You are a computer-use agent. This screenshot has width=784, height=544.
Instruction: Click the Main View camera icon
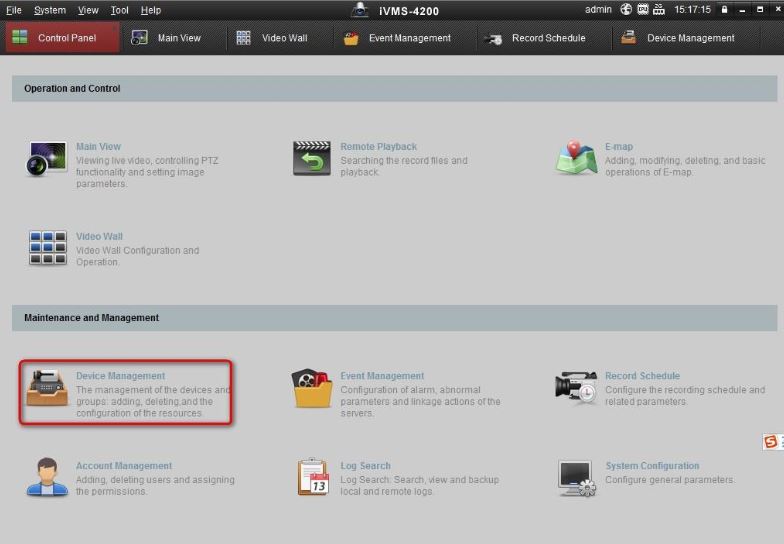[46, 158]
